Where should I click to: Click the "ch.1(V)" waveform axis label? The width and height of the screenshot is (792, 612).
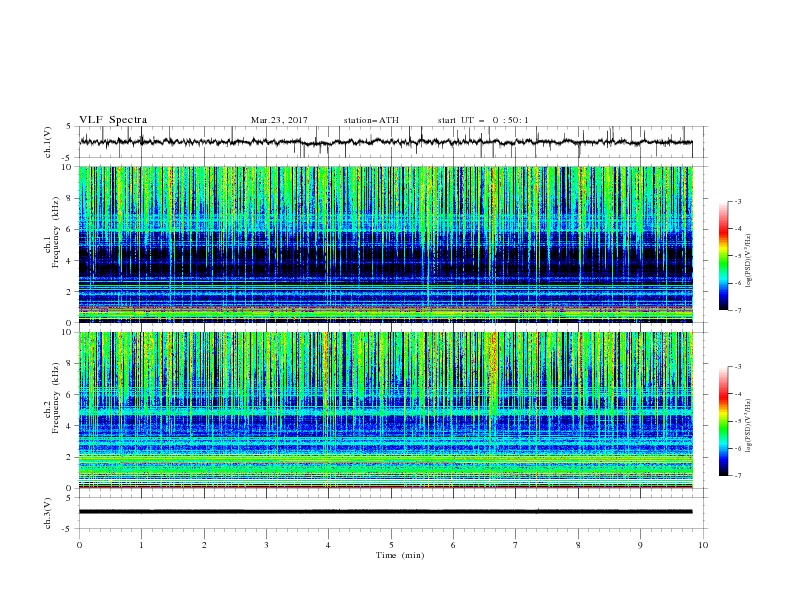coord(48,142)
